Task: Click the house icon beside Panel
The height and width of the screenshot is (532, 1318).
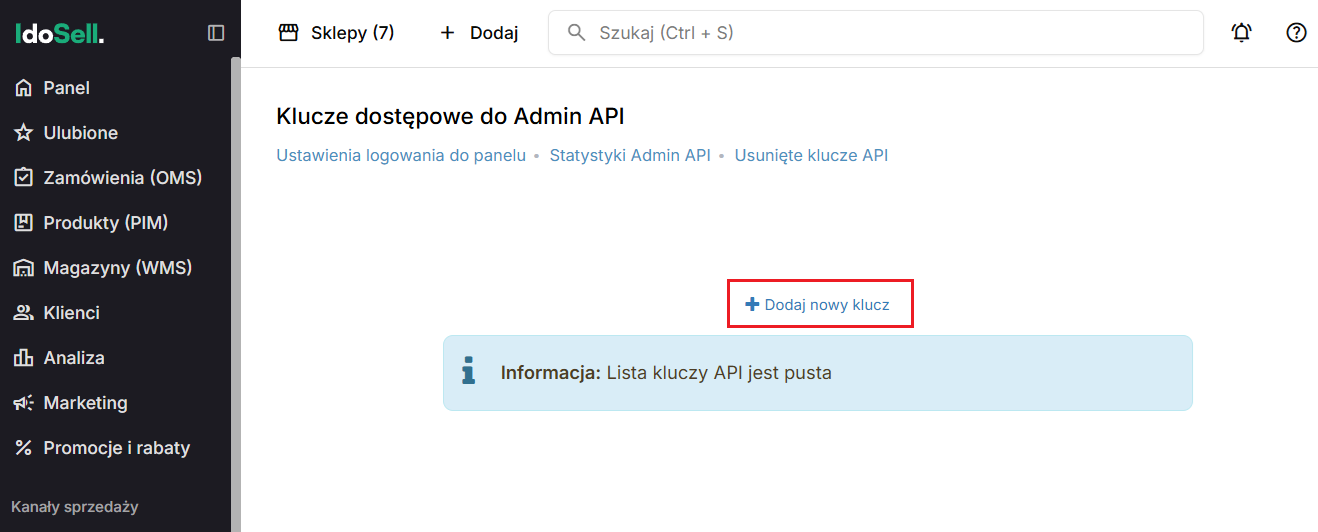Action: pyautogui.click(x=23, y=88)
